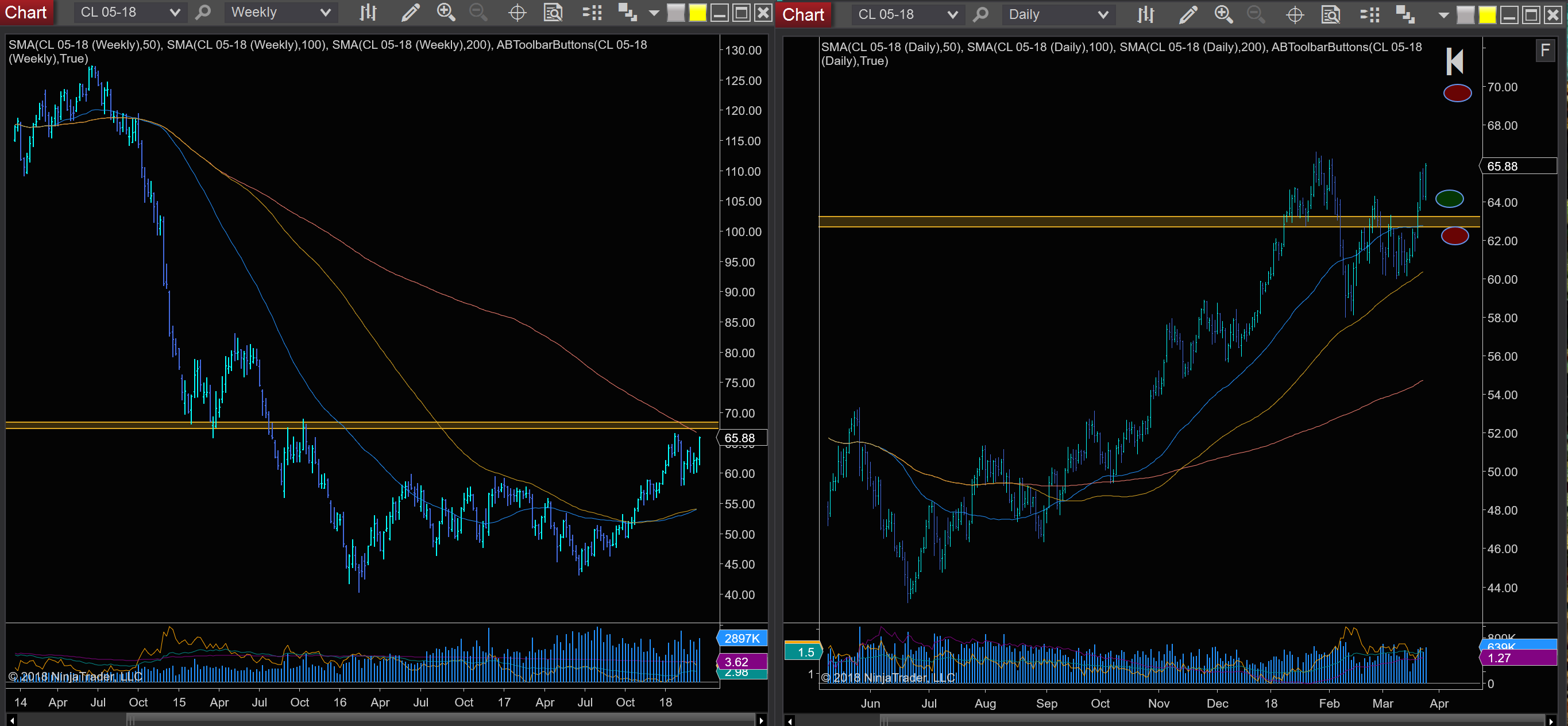Show the data box on Weekly chart
The height and width of the screenshot is (726, 1568).
553,12
